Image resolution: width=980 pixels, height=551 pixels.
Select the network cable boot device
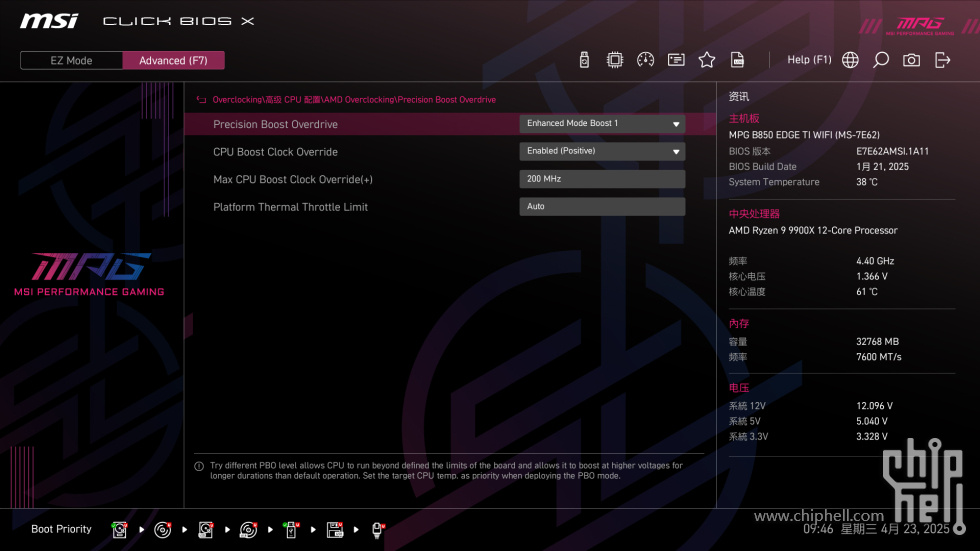pyautogui.click(x=378, y=530)
